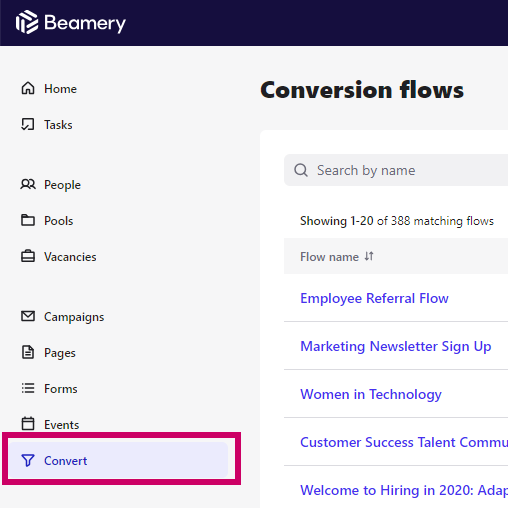Go to Convert menu item
Screen dimensions: 508x508
click(118, 460)
